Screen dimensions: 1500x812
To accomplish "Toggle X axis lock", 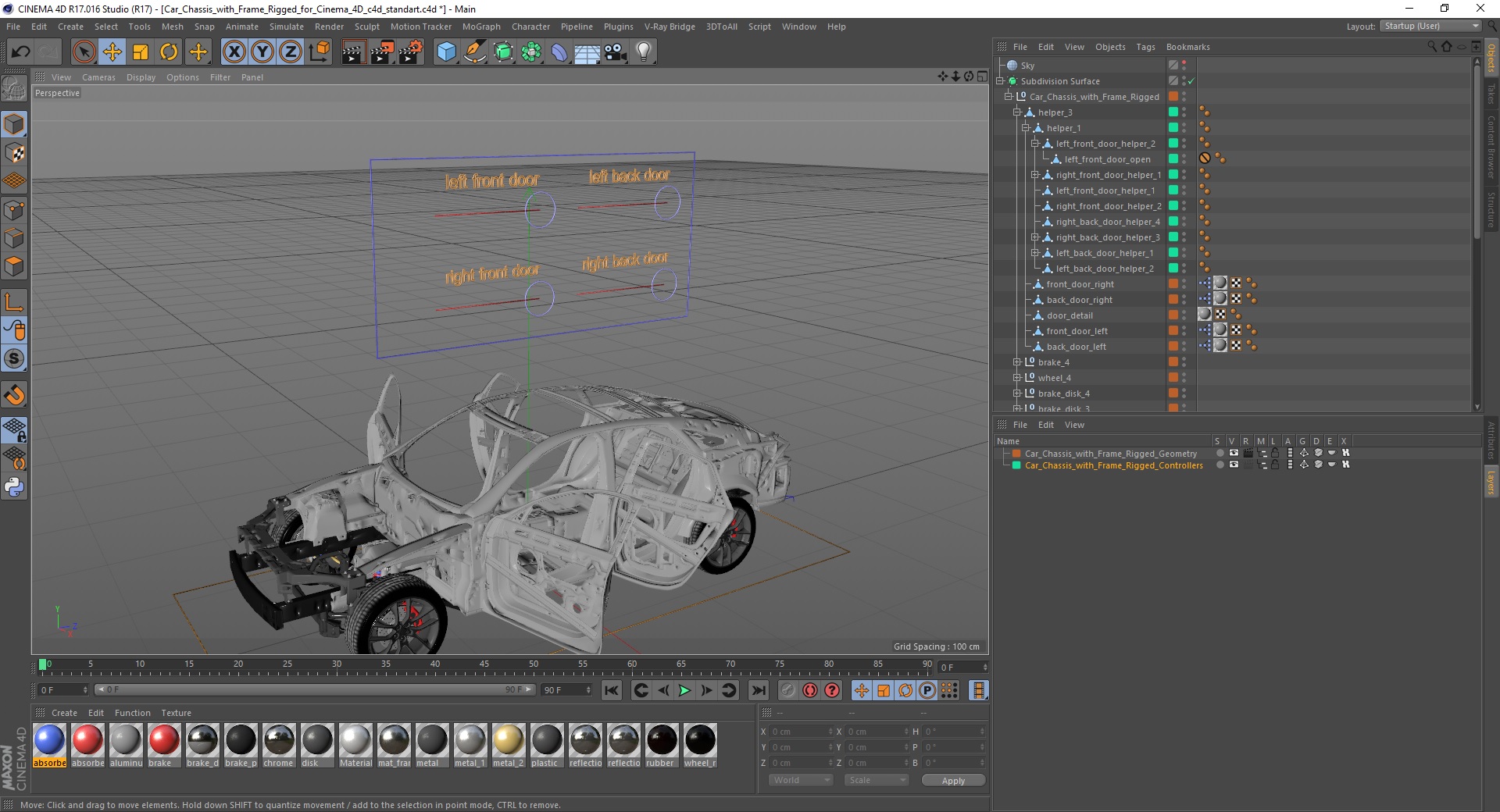I will [234, 52].
